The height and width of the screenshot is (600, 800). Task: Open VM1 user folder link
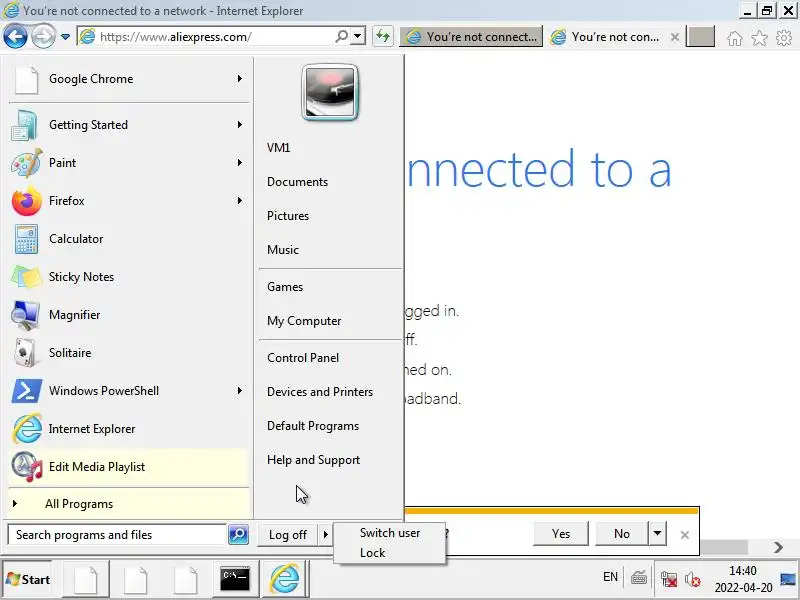coord(279,148)
